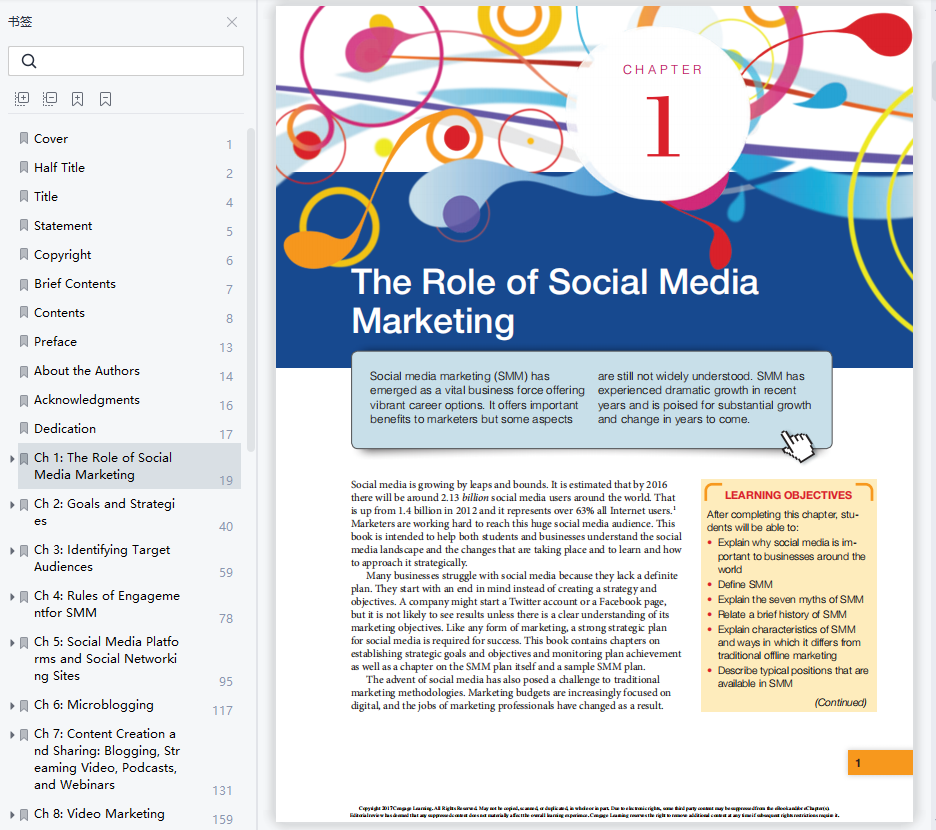936x830 pixels.
Task: Expand the Ch 8 bookmark tree arrow
Action: click(x=12, y=814)
